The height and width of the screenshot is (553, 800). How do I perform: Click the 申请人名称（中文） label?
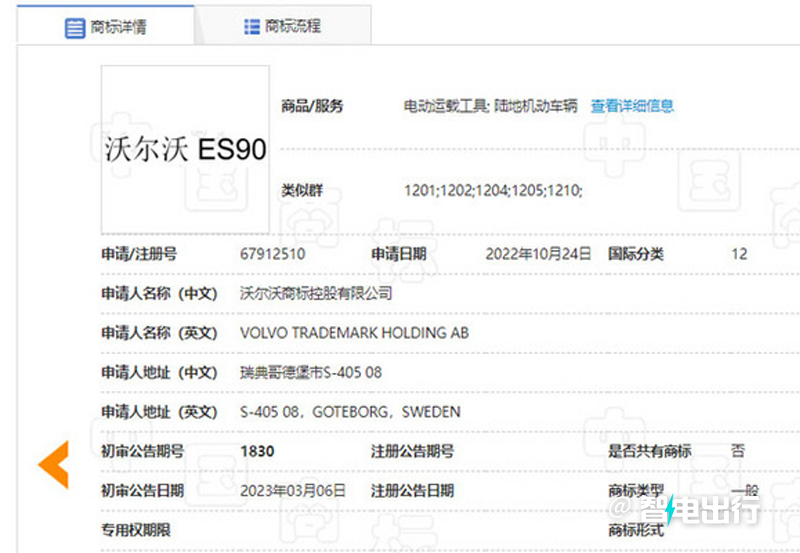pos(159,293)
